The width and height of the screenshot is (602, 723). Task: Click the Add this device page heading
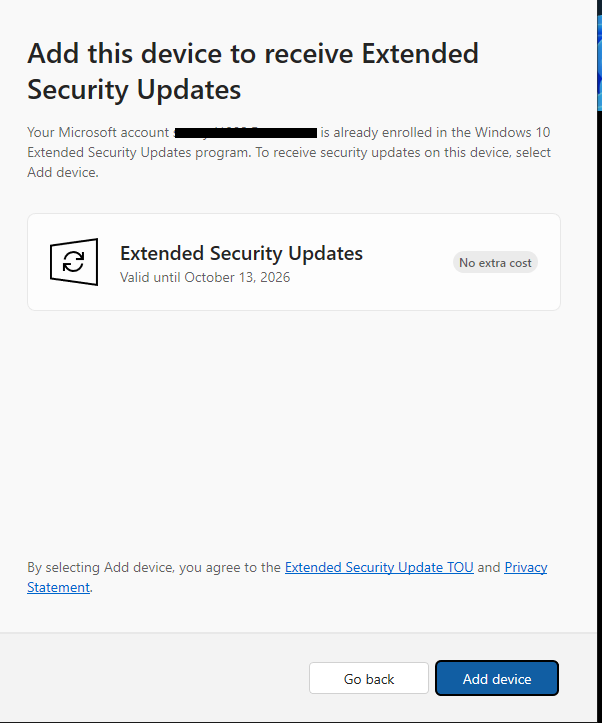coord(253,54)
